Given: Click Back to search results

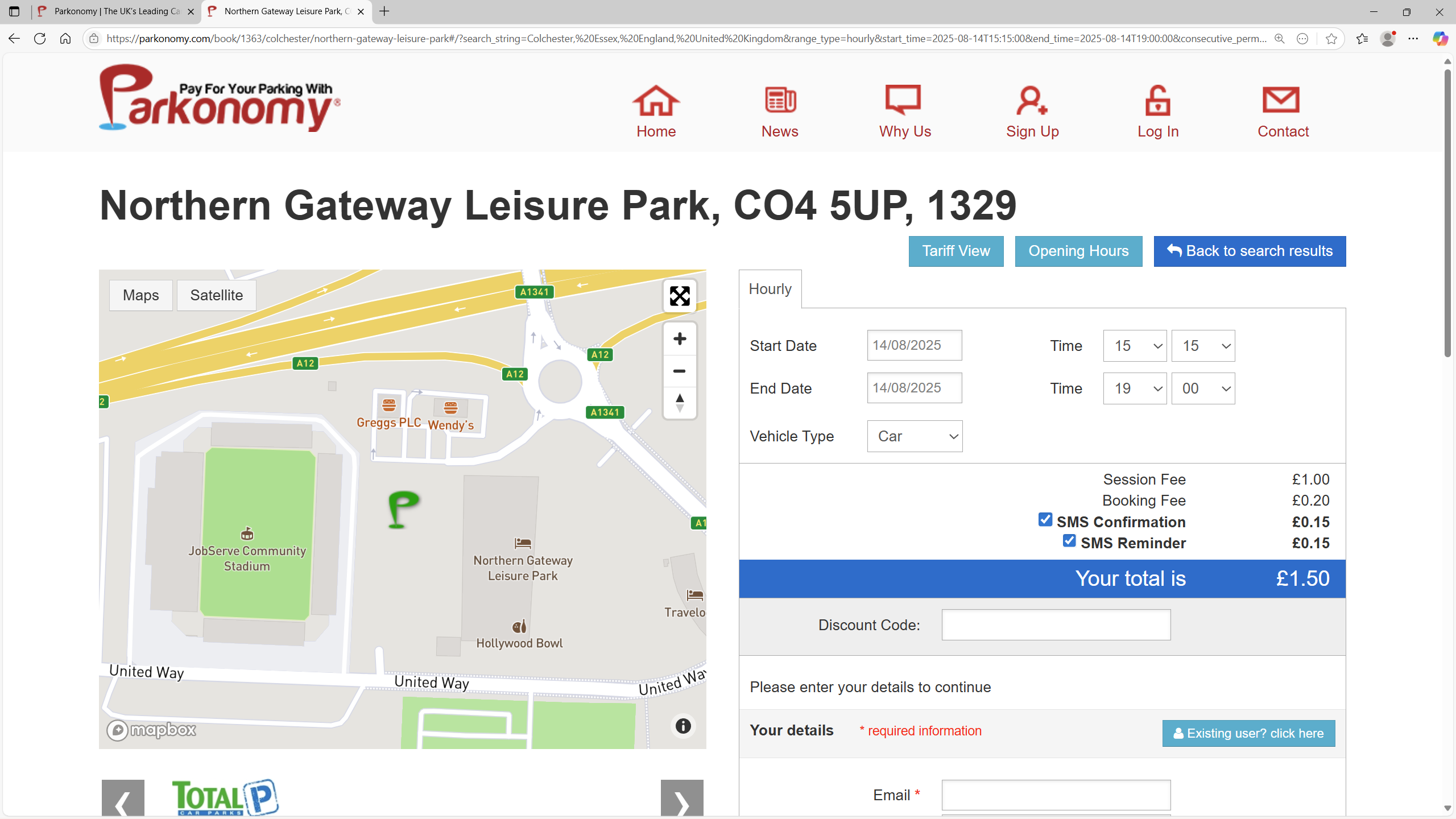Looking at the screenshot, I should tap(1250, 251).
